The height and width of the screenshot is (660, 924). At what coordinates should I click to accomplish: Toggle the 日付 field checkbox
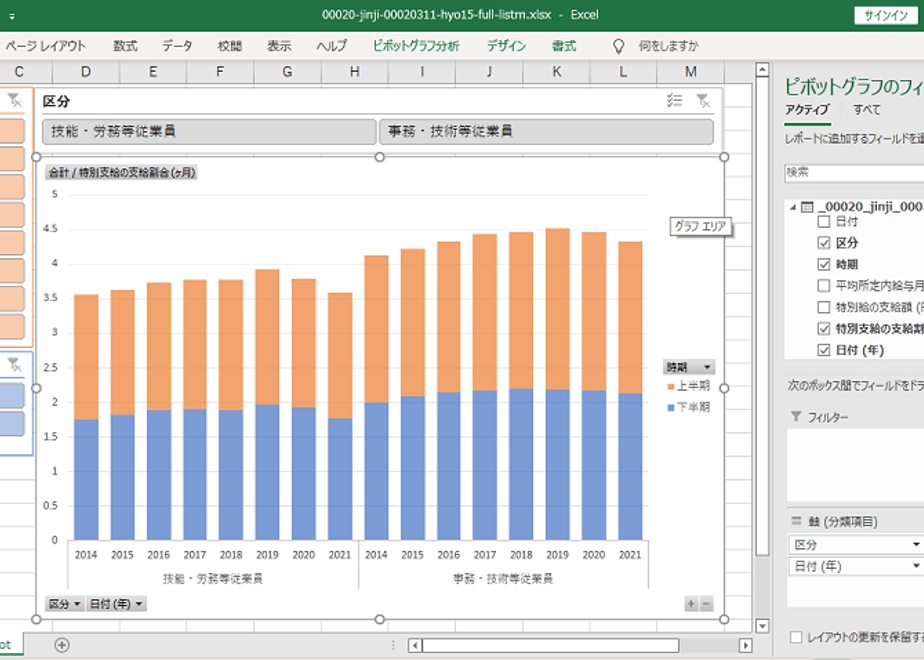[x=824, y=222]
